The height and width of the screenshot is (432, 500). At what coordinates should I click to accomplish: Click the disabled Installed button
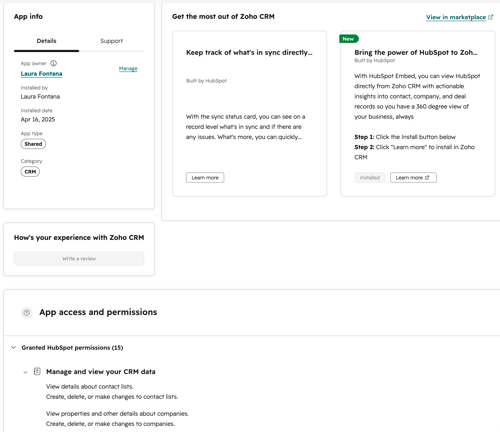tap(370, 178)
